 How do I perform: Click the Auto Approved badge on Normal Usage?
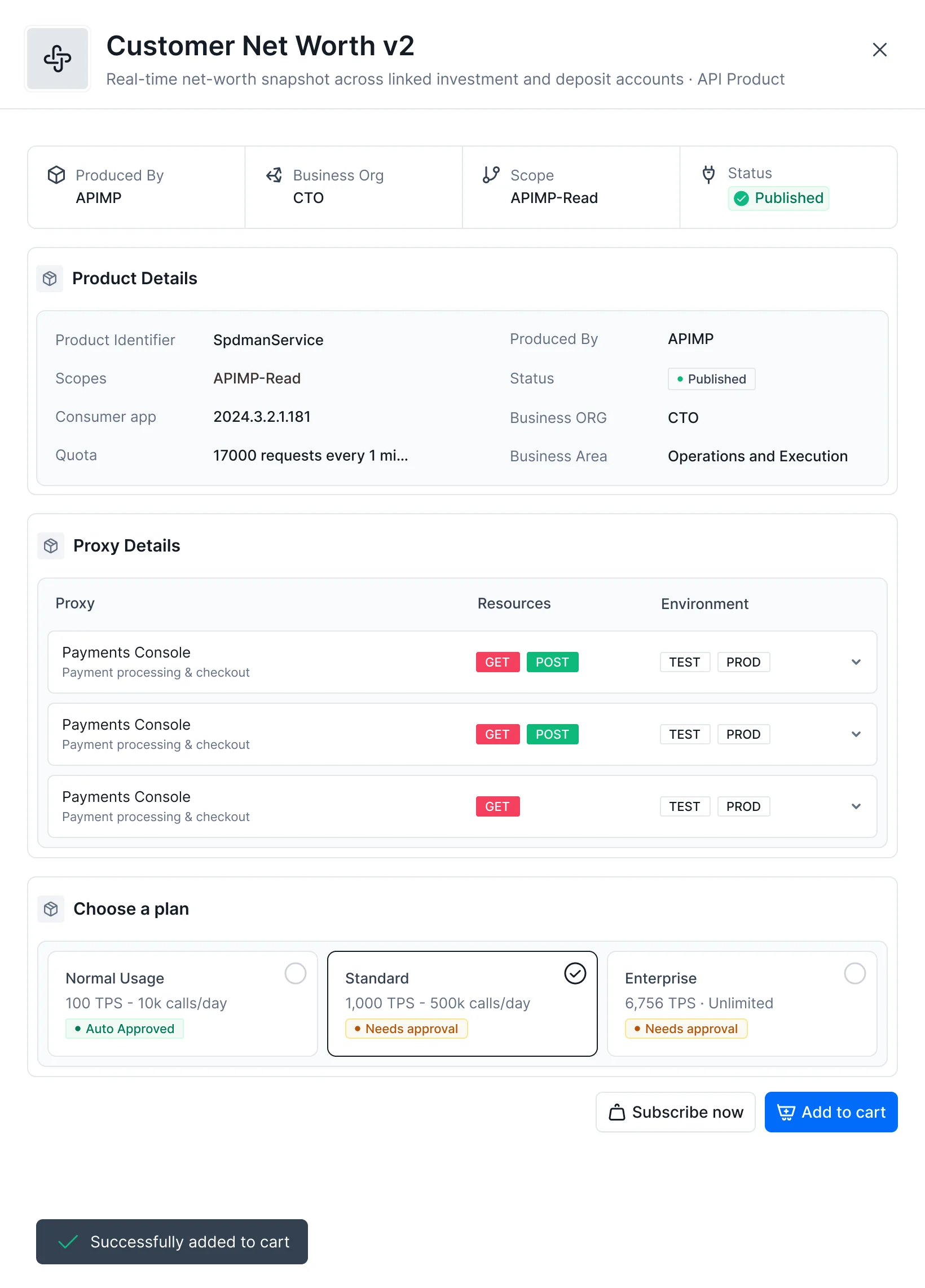[x=124, y=1029]
